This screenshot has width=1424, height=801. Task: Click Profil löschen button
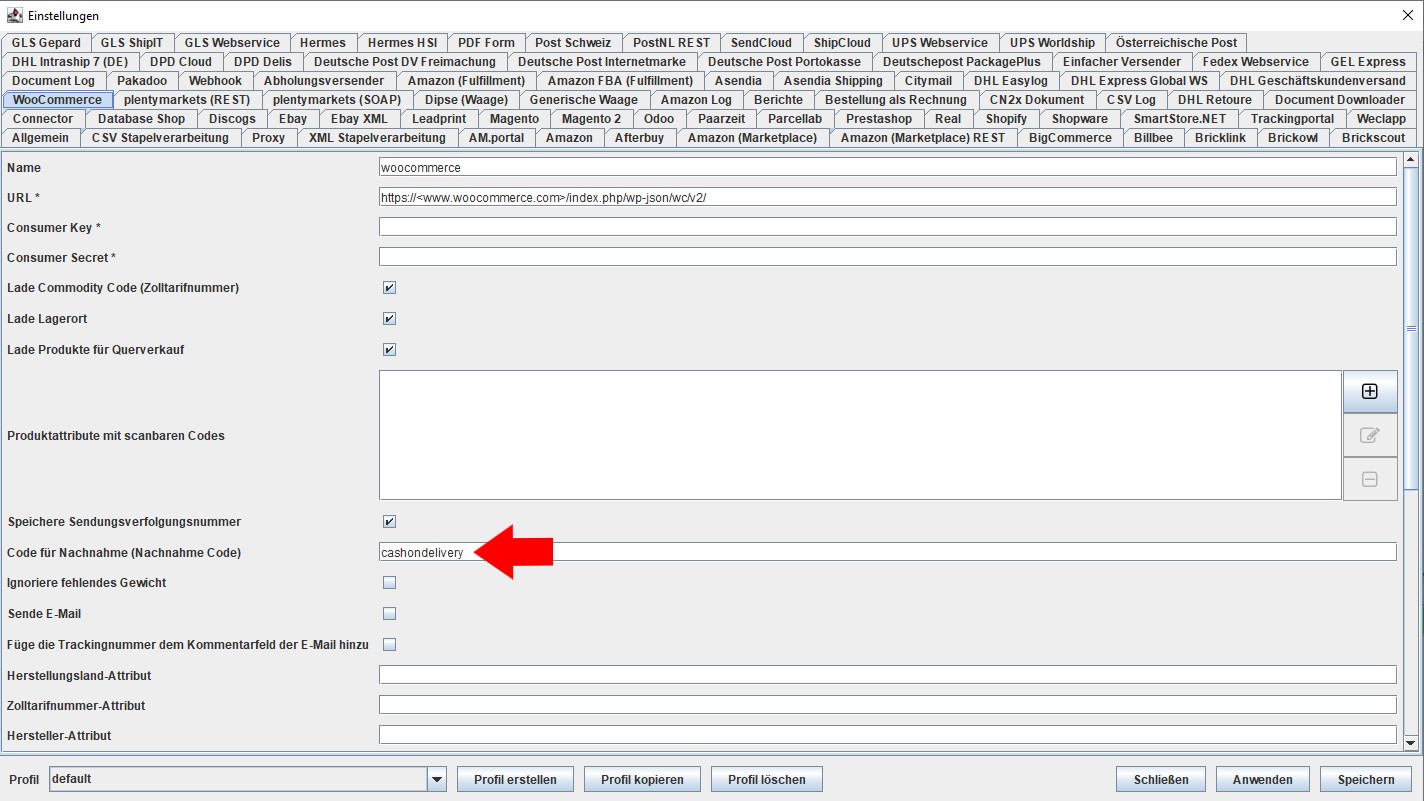(x=767, y=780)
